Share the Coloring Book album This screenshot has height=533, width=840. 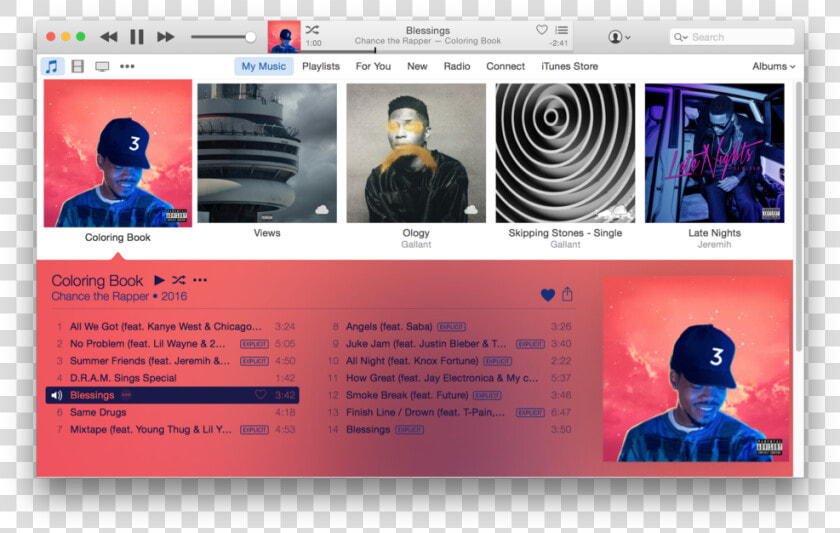tap(567, 294)
